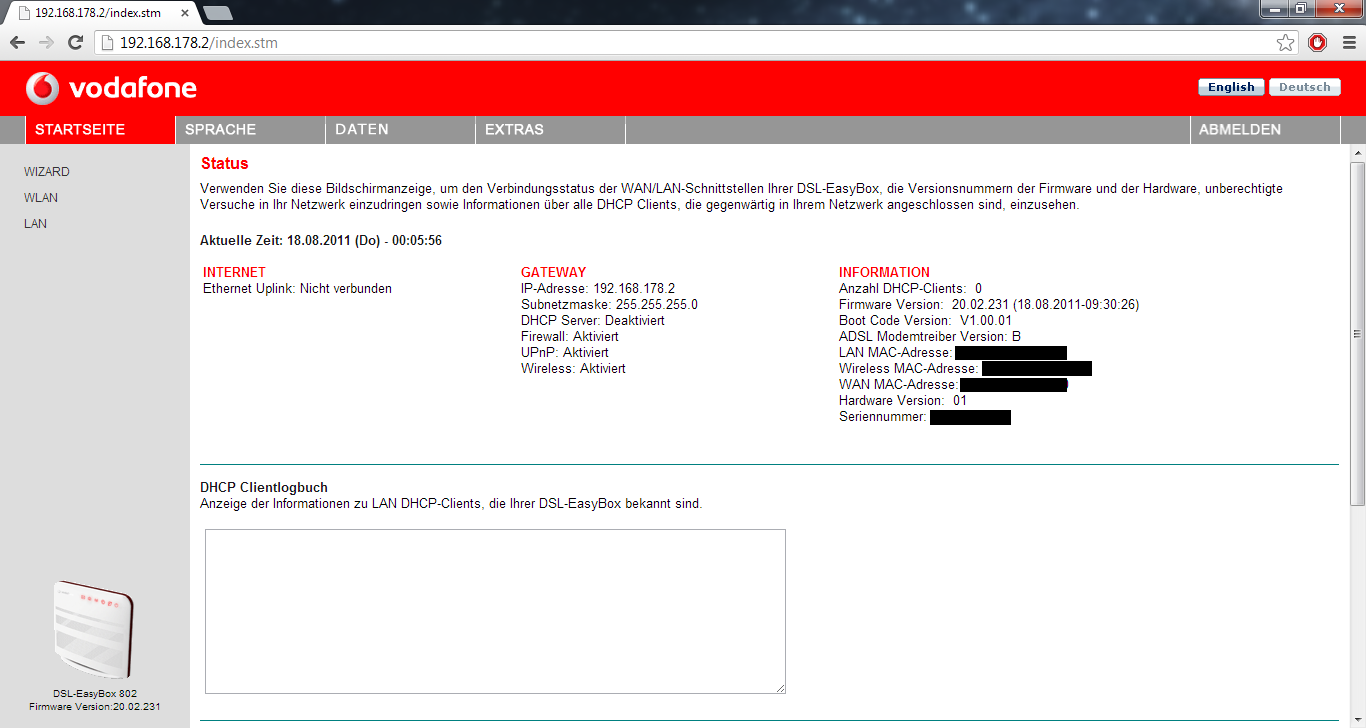Click the resize grip of the DHCP text area
This screenshot has height=728, width=1366.
pos(779,687)
